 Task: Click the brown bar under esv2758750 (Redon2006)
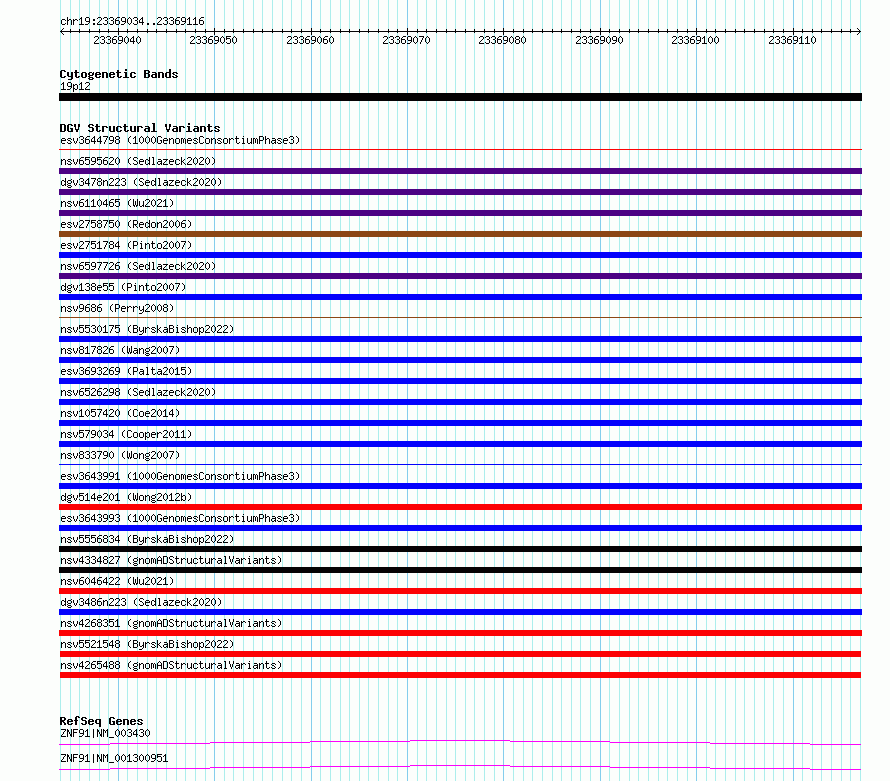click(x=460, y=234)
